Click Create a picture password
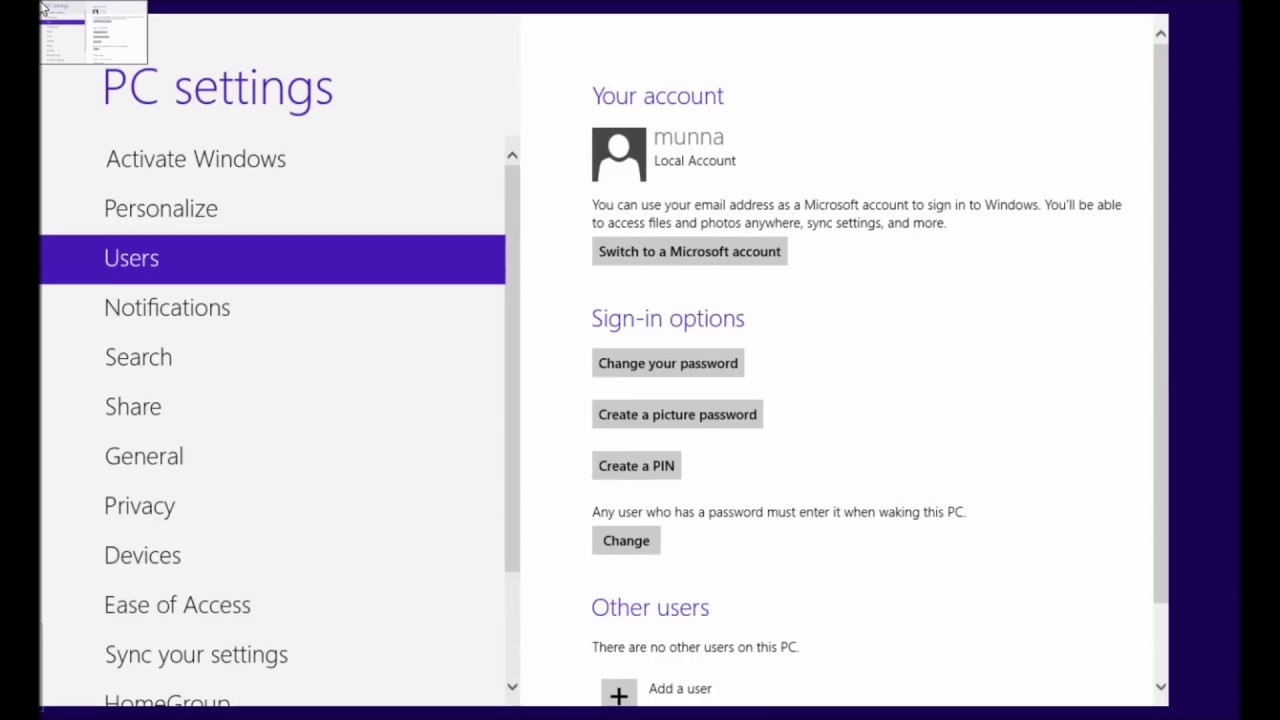Image resolution: width=1280 pixels, height=720 pixels. click(677, 414)
